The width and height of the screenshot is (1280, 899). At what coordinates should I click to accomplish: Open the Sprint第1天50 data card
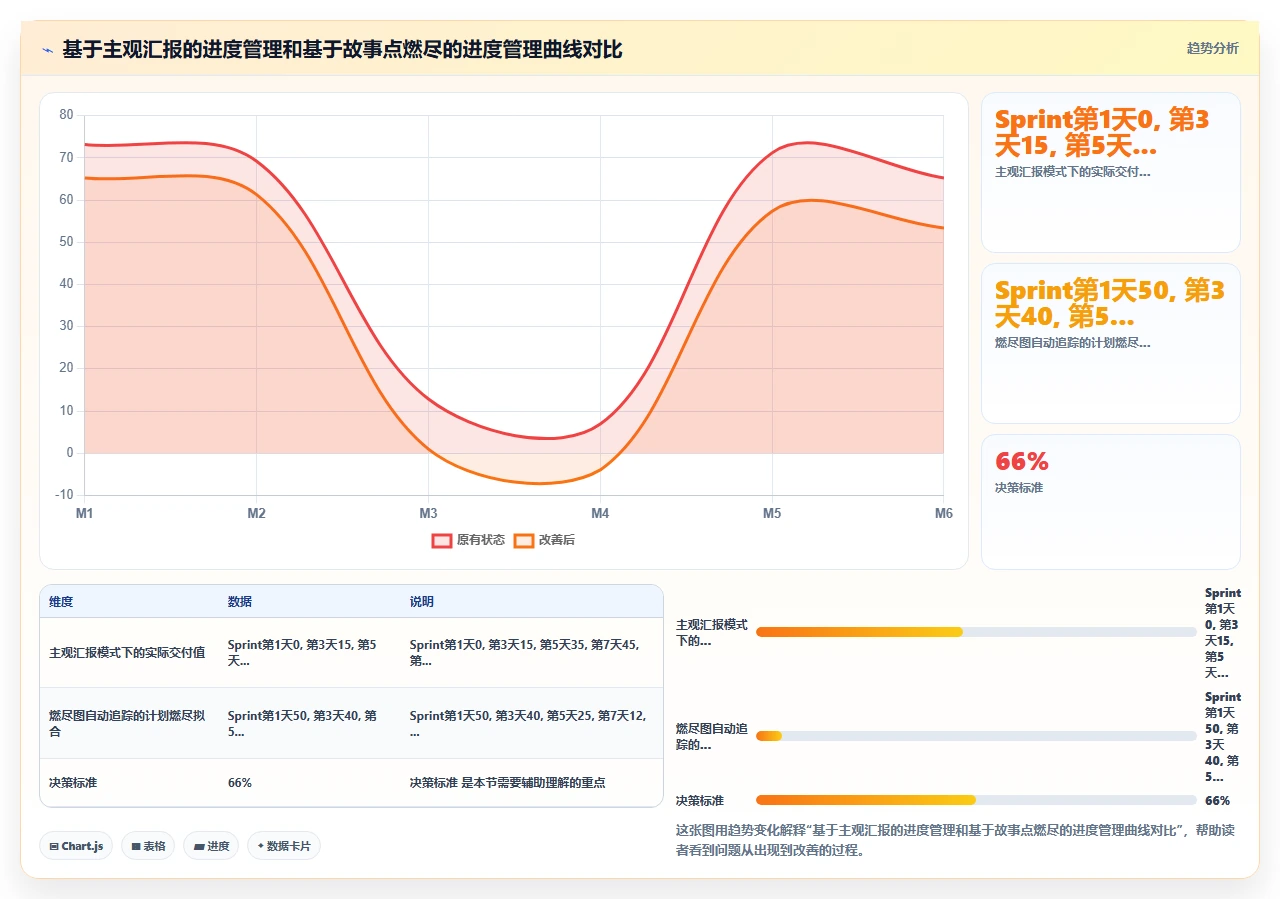pyautogui.click(x=1111, y=343)
